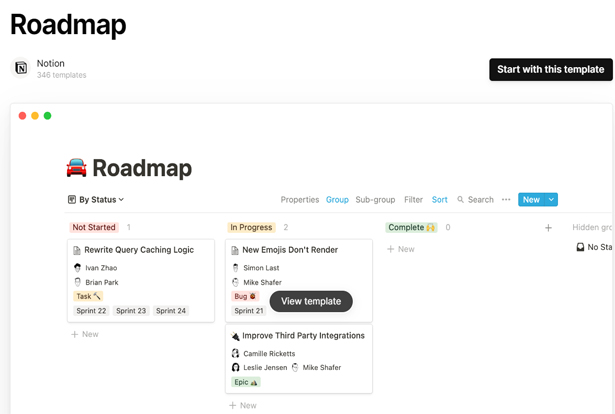The image size is (615, 414).
Task: Add new card under In Progress
Action: click(243, 405)
